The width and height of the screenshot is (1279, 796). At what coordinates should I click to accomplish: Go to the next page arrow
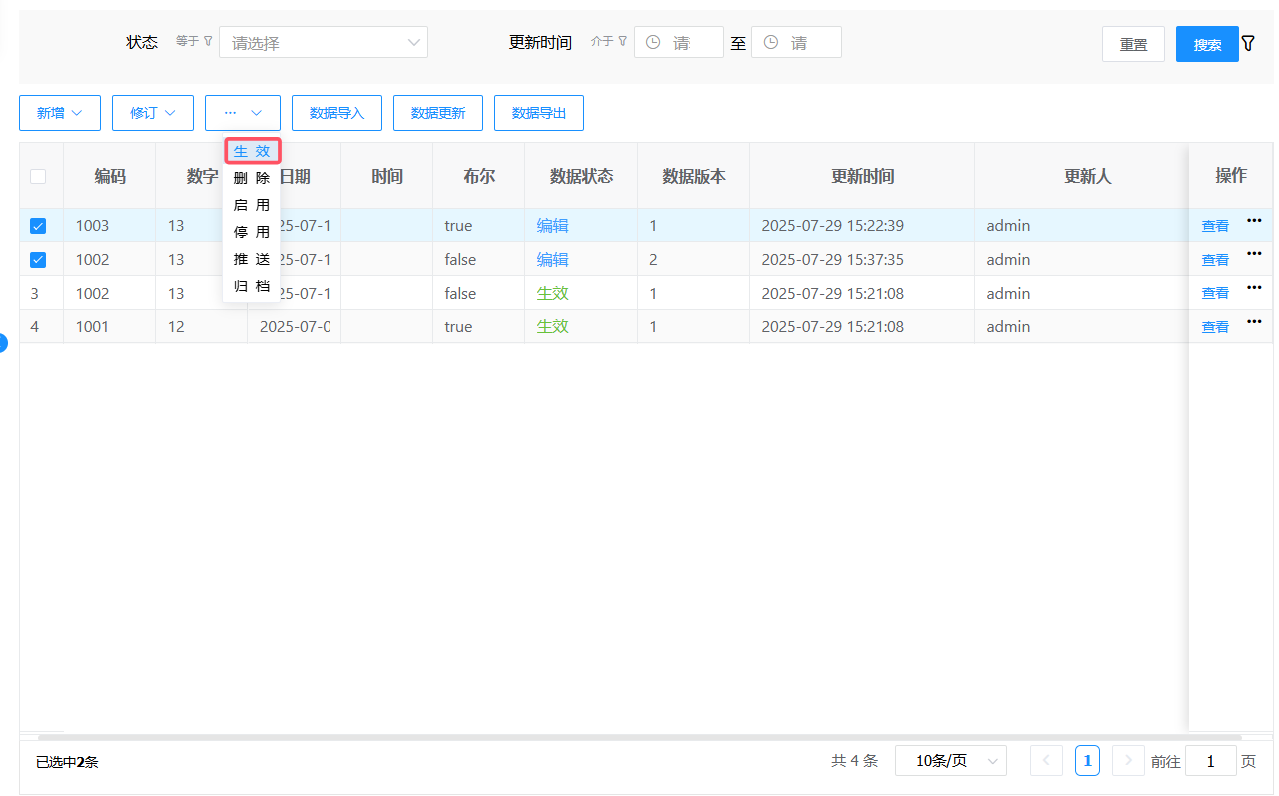(1128, 761)
